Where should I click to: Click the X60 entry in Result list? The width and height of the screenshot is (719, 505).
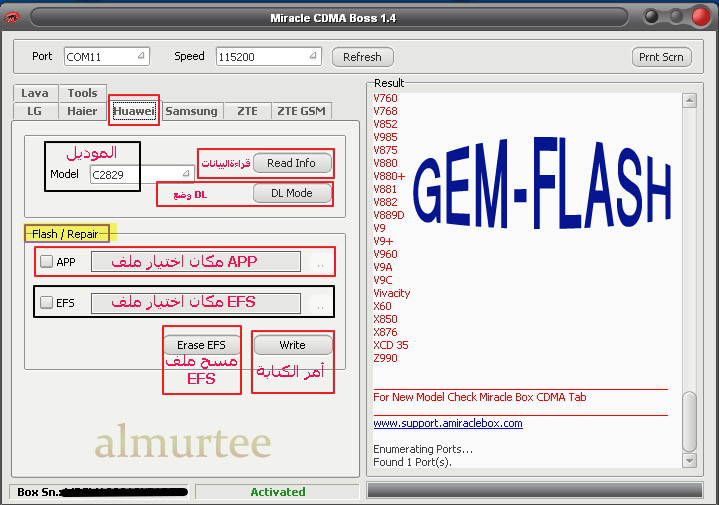pyautogui.click(x=382, y=306)
